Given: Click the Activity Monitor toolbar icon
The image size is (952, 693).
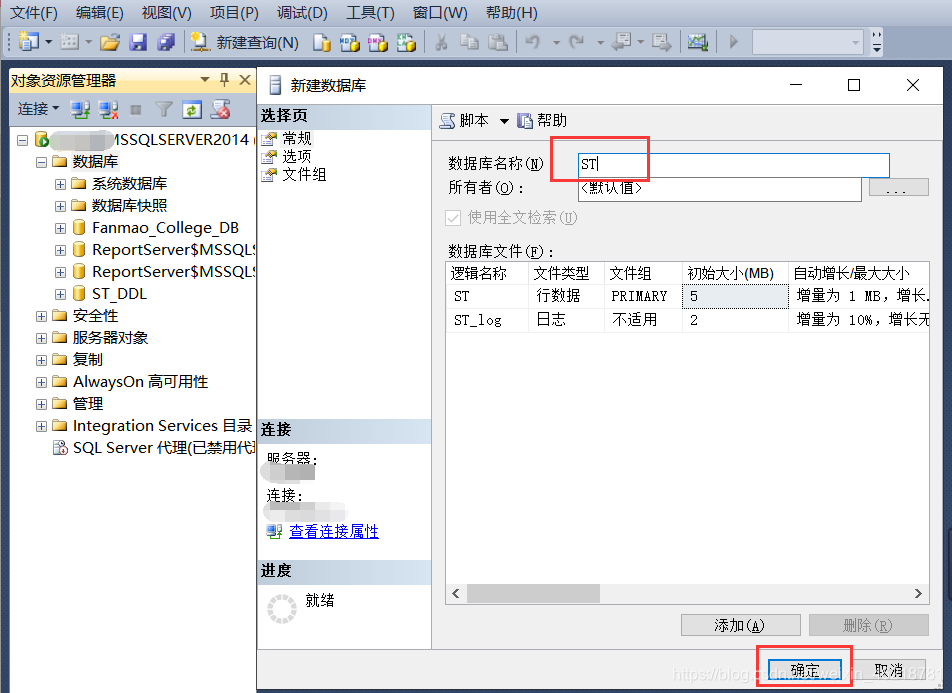Looking at the screenshot, I should pos(698,42).
